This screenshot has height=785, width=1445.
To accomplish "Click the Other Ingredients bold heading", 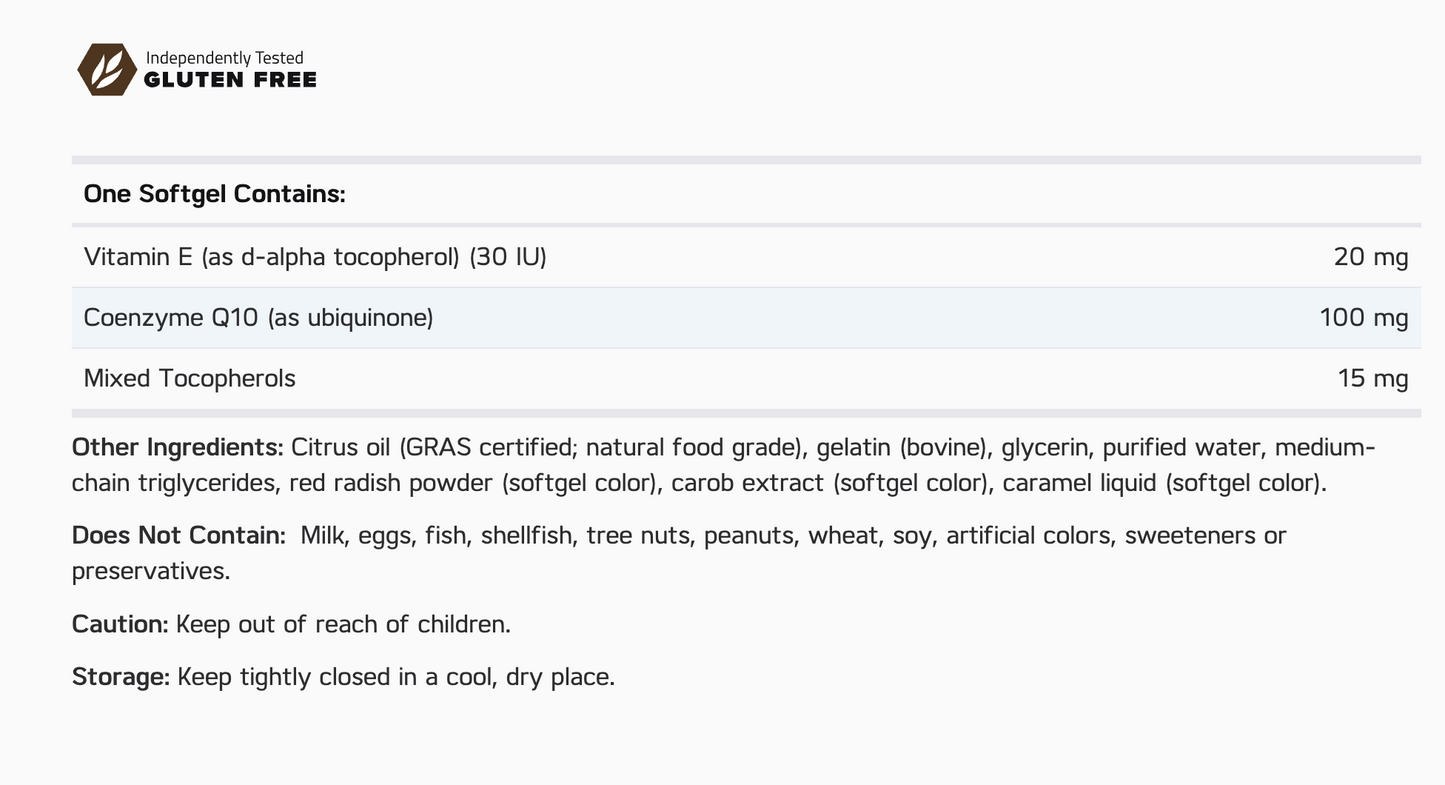I will click(x=177, y=447).
